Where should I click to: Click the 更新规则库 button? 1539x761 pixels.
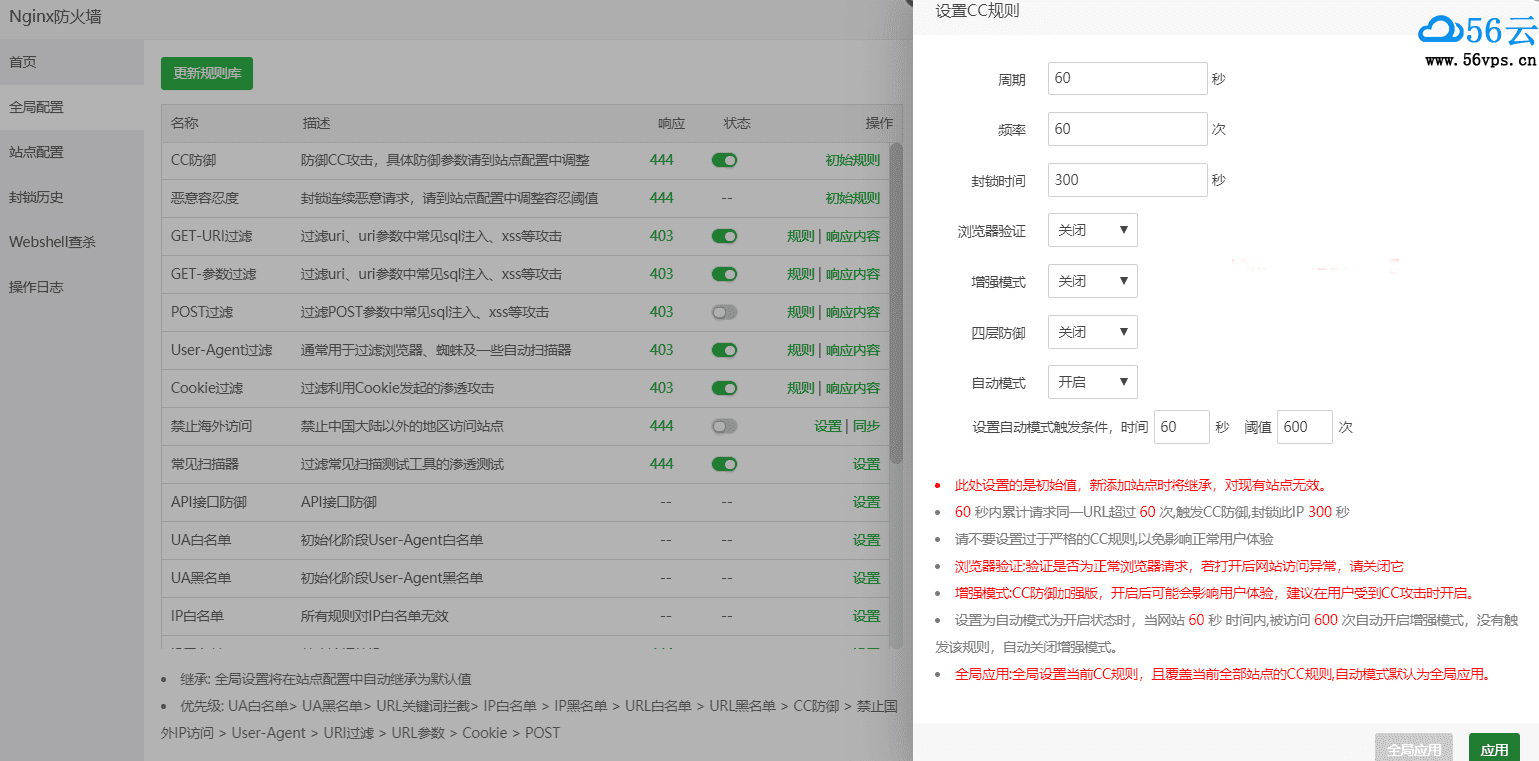pos(207,74)
